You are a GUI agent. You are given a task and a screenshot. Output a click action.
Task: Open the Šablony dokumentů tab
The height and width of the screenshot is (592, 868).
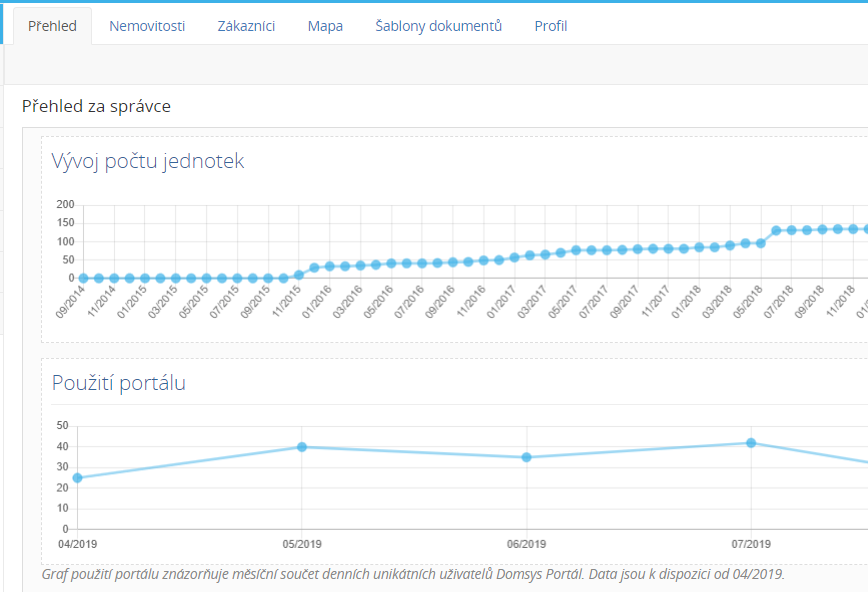(438, 26)
